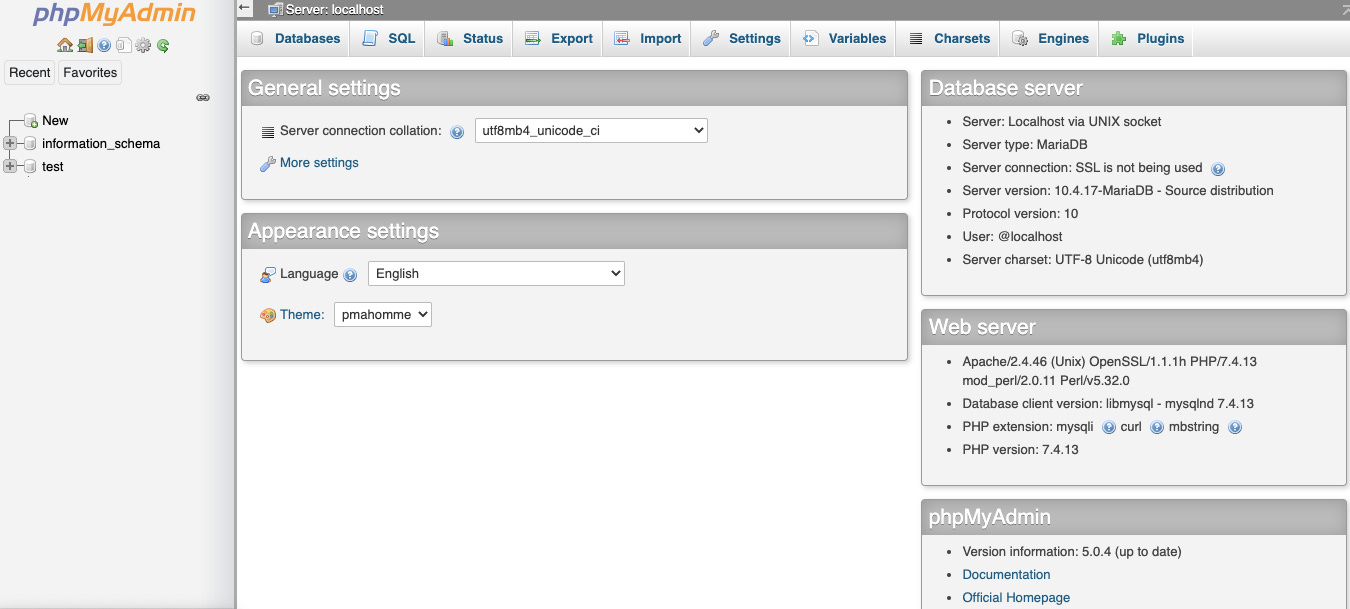This screenshot has height=609, width=1350.
Task: Select New in the database tree
Action: (55, 120)
